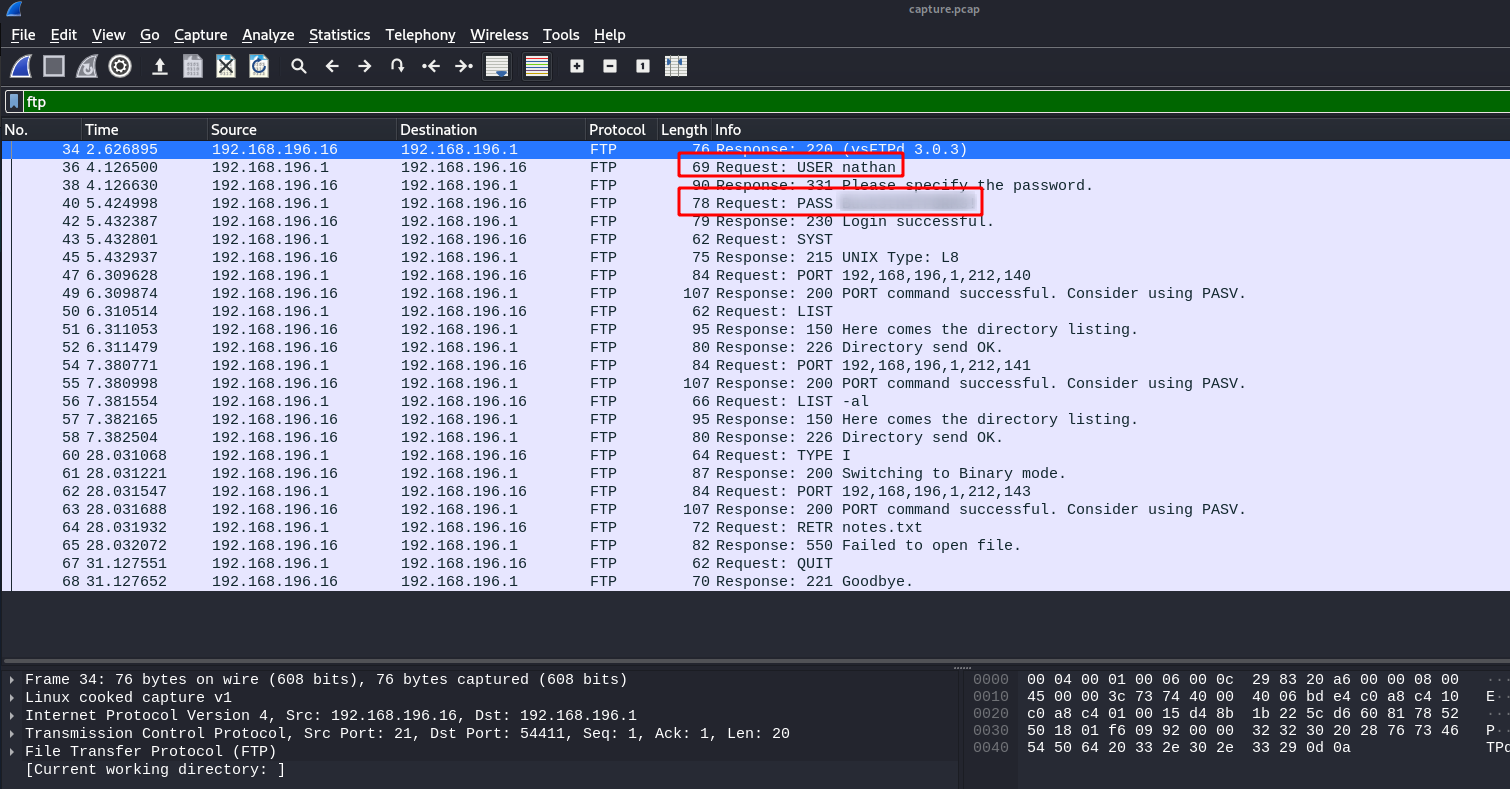
Task: Reset zoom with the normal size icon
Action: click(x=642, y=66)
